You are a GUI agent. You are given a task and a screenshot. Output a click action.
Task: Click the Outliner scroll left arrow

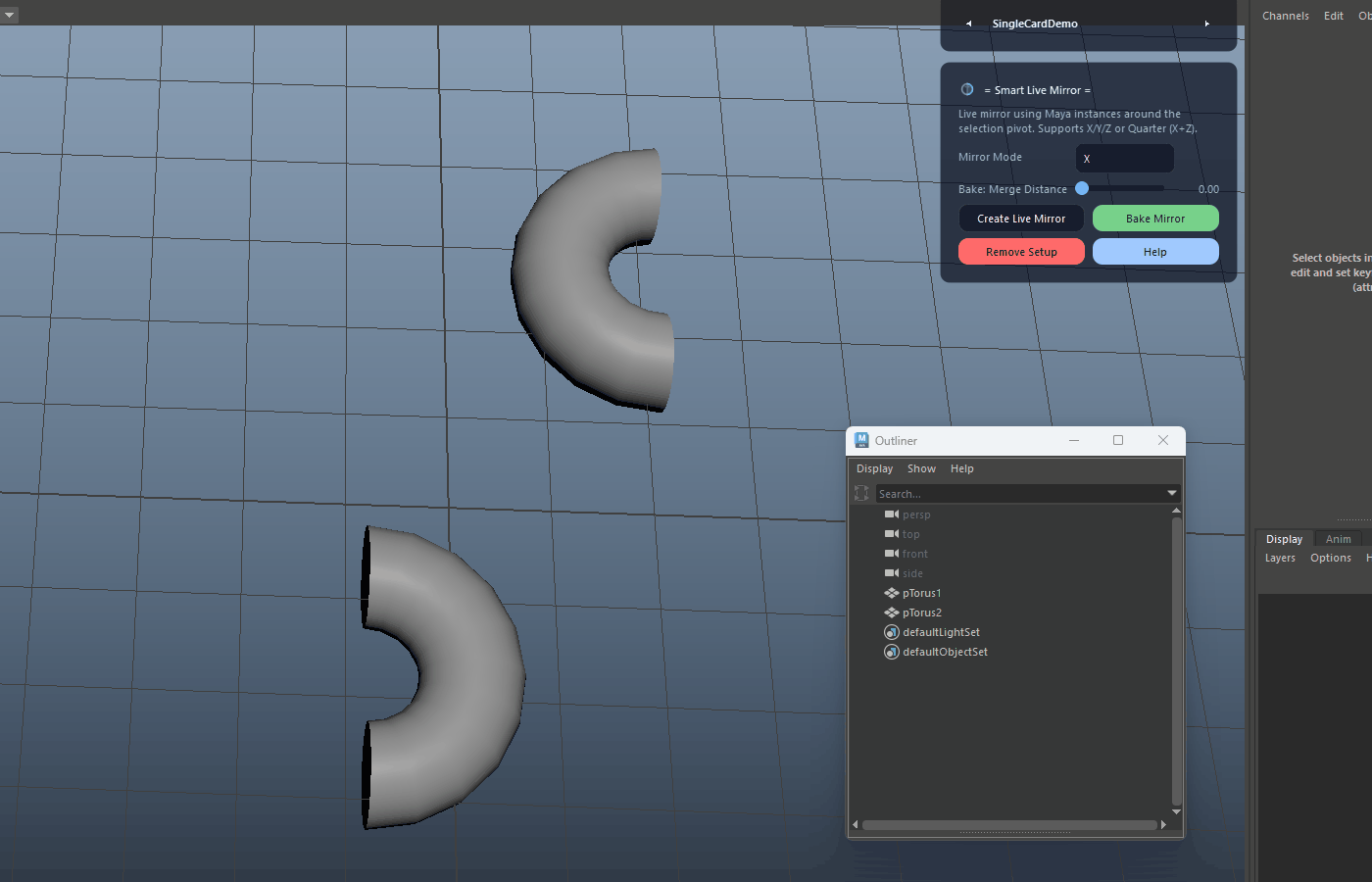click(x=856, y=825)
